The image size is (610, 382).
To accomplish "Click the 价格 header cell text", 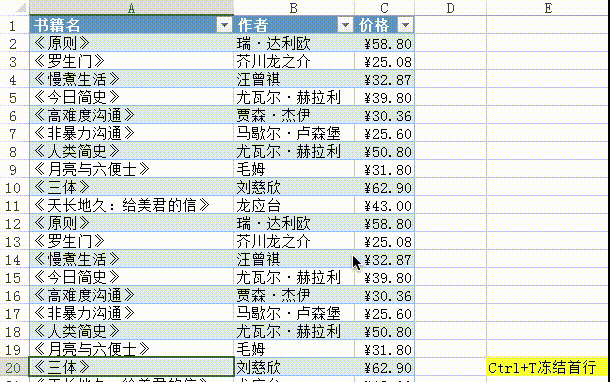I will point(374,25).
